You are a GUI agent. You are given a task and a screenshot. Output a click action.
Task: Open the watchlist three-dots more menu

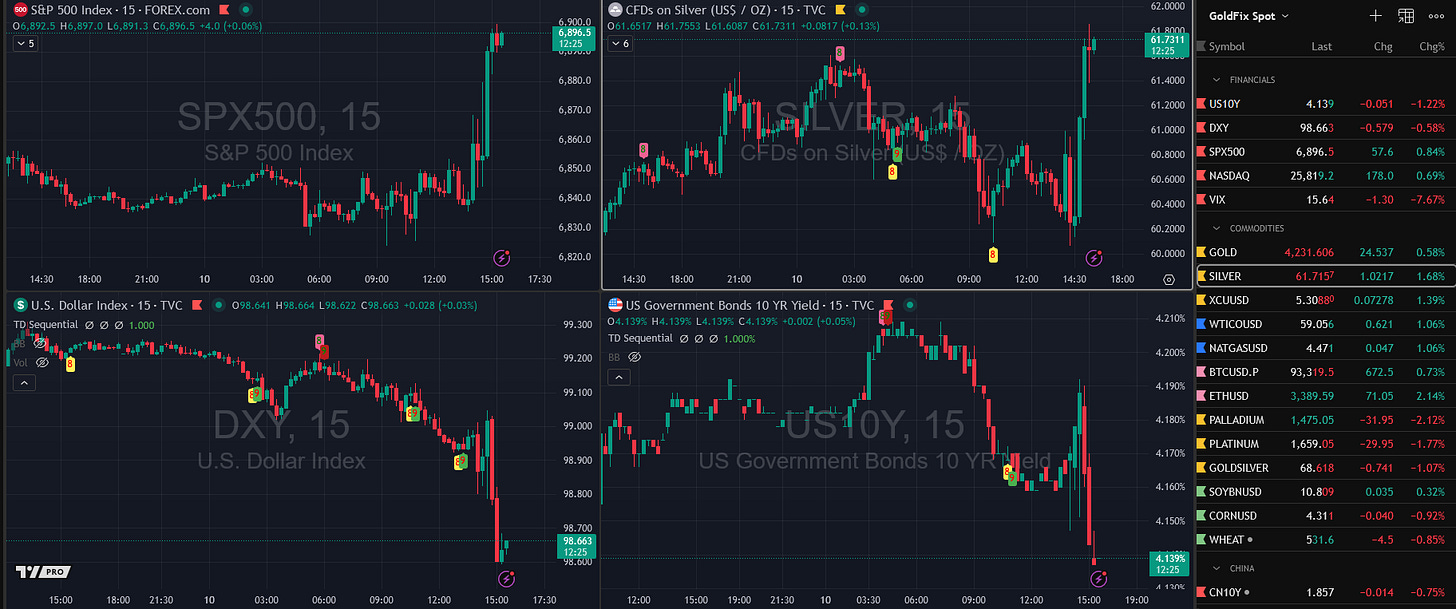[x=1436, y=16]
